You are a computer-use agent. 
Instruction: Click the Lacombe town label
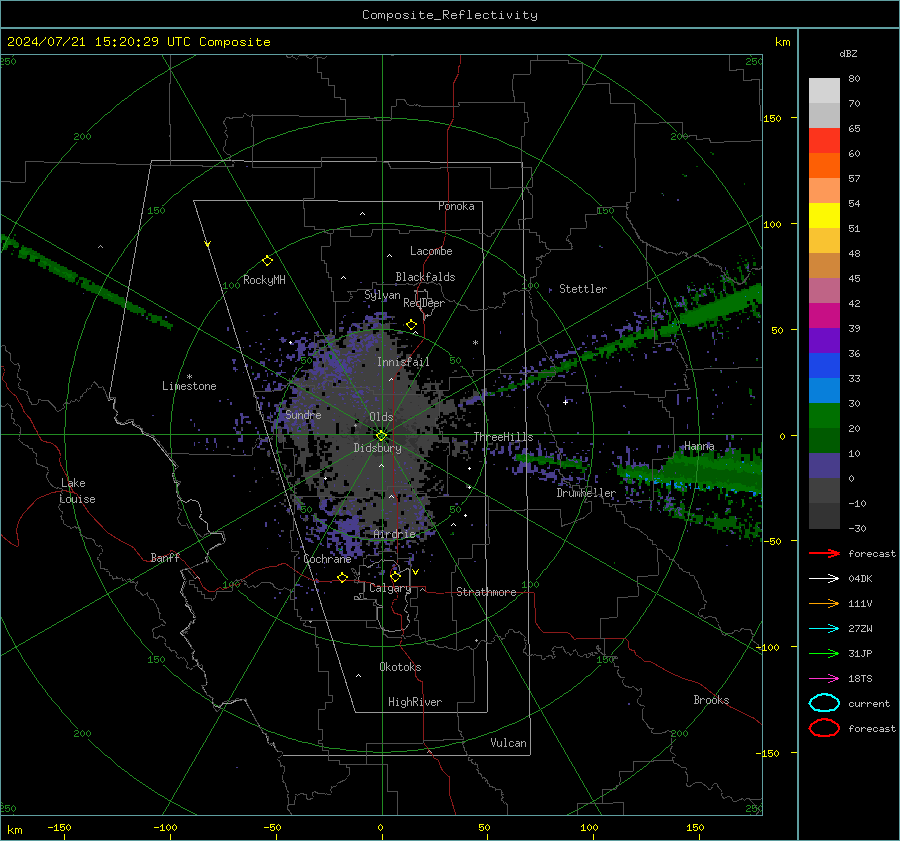[431, 251]
